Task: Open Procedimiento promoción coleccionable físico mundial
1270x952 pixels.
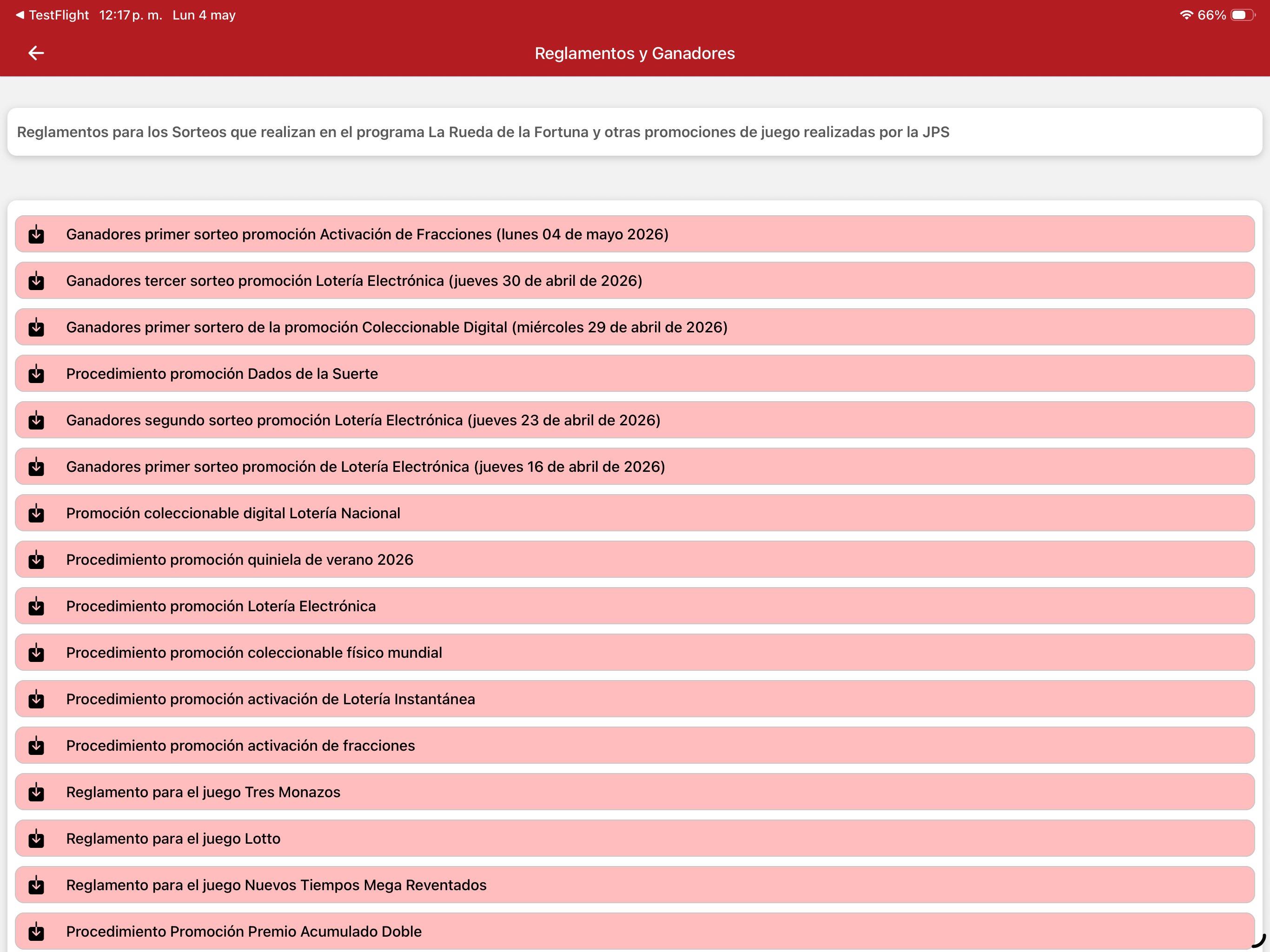Action: pos(635,653)
